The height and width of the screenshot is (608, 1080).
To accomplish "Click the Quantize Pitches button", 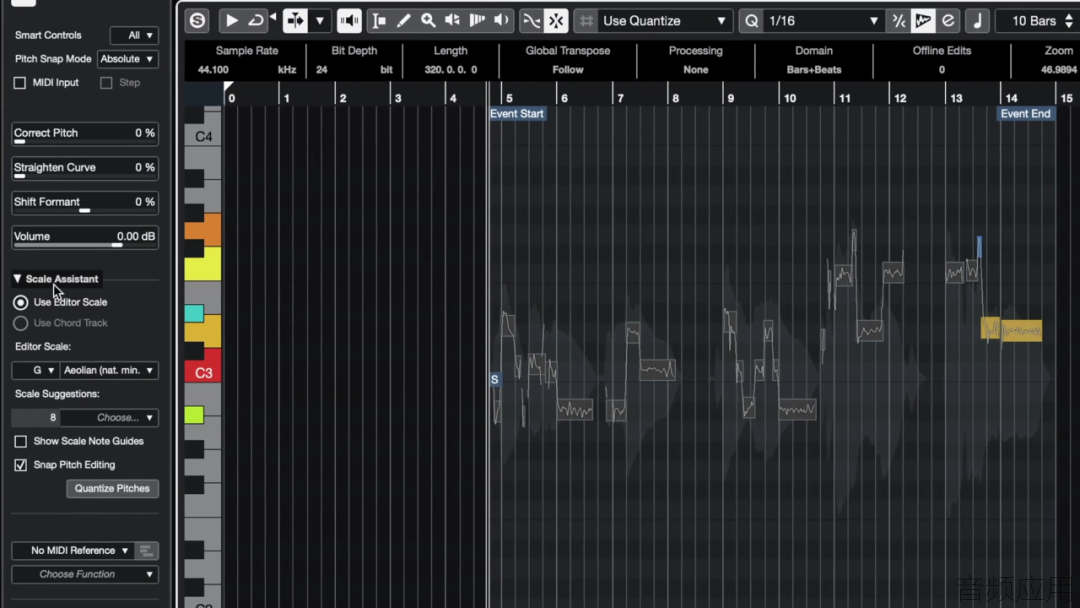I will pyautogui.click(x=112, y=489).
